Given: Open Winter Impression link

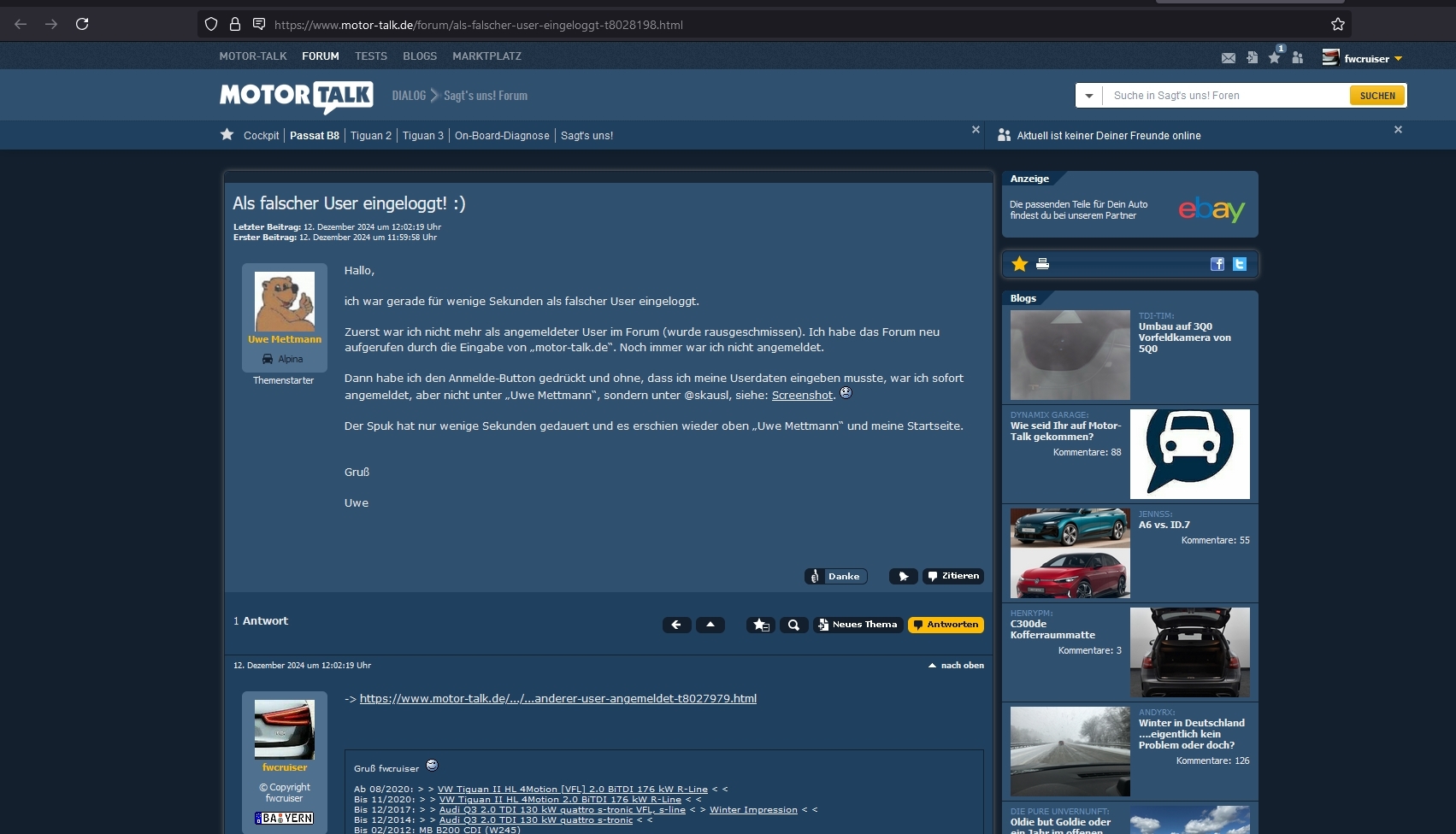Looking at the screenshot, I should (x=753, y=810).
